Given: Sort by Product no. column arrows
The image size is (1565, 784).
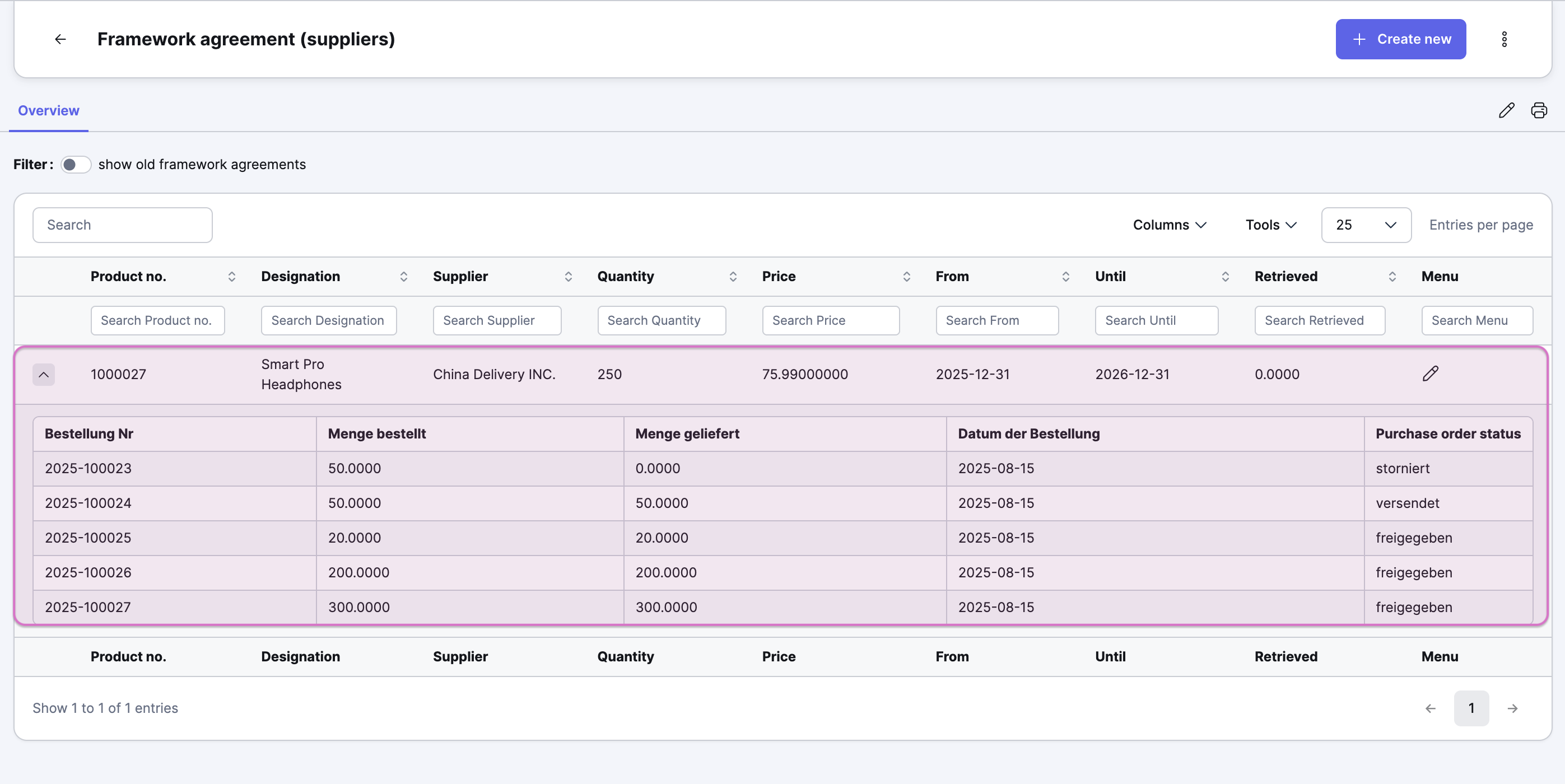Looking at the screenshot, I should coord(231,277).
